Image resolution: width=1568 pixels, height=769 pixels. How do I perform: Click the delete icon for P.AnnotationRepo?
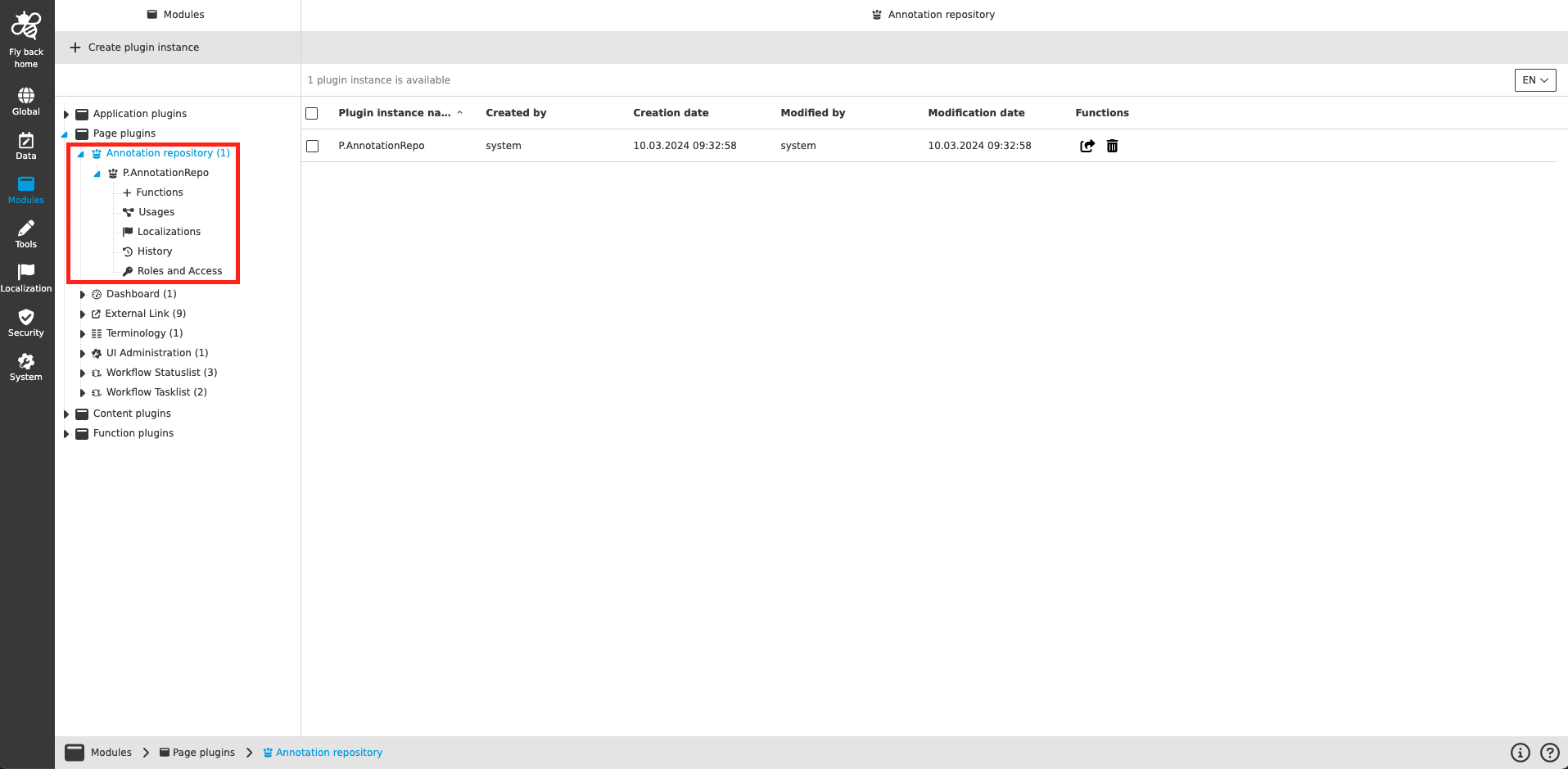pos(1112,145)
